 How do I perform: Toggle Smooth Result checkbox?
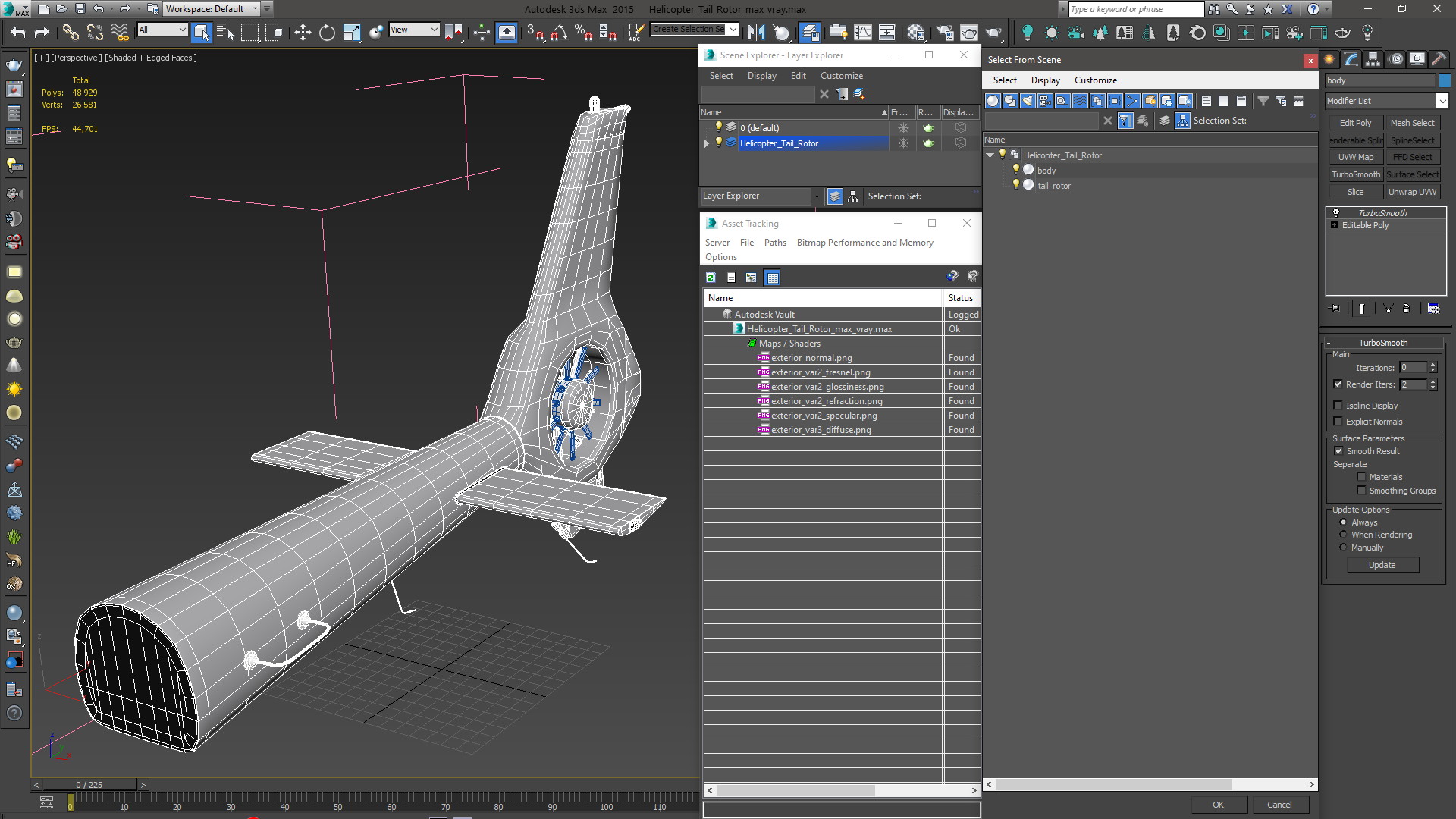1338,451
